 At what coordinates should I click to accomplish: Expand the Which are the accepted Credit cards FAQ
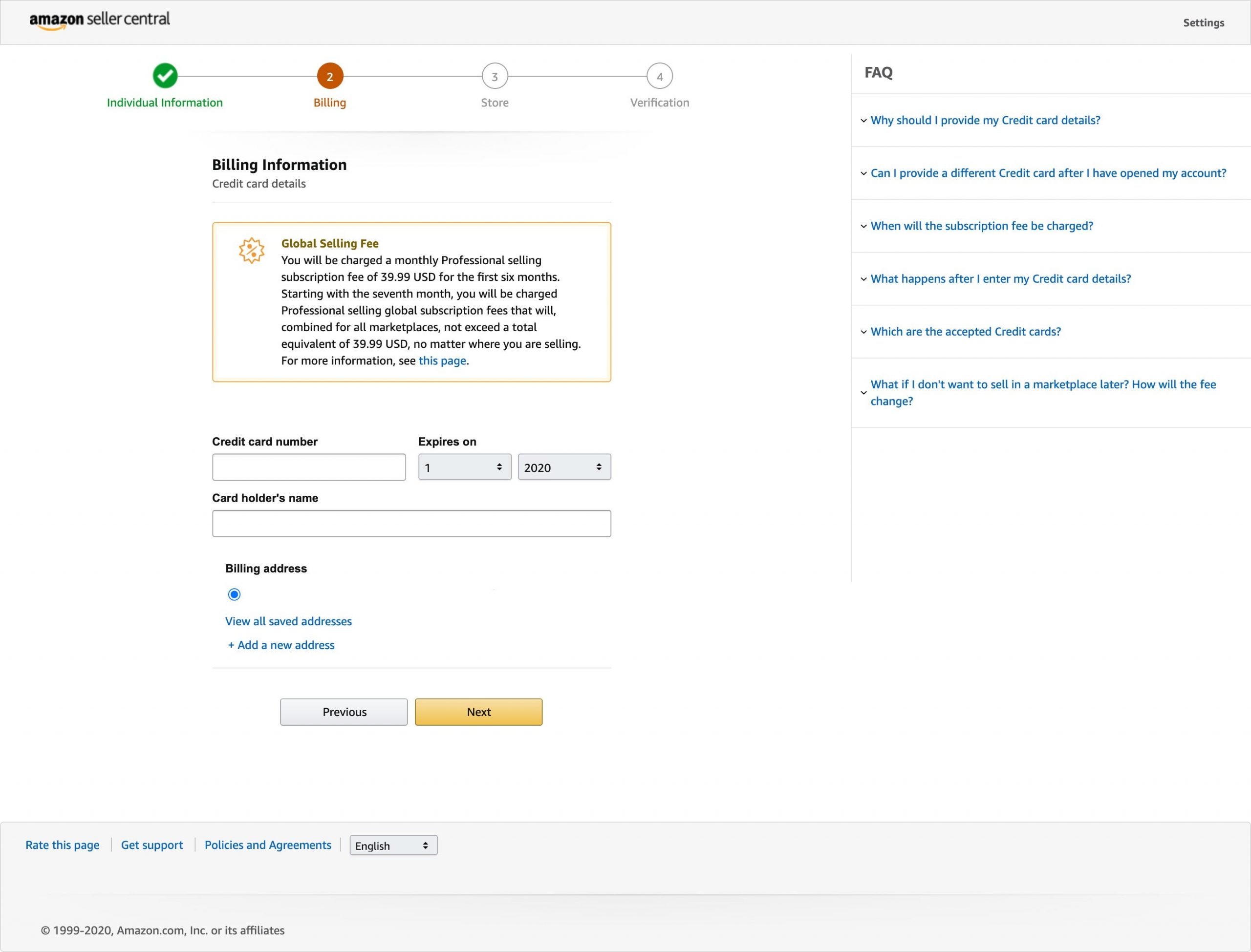click(x=966, y=331)
